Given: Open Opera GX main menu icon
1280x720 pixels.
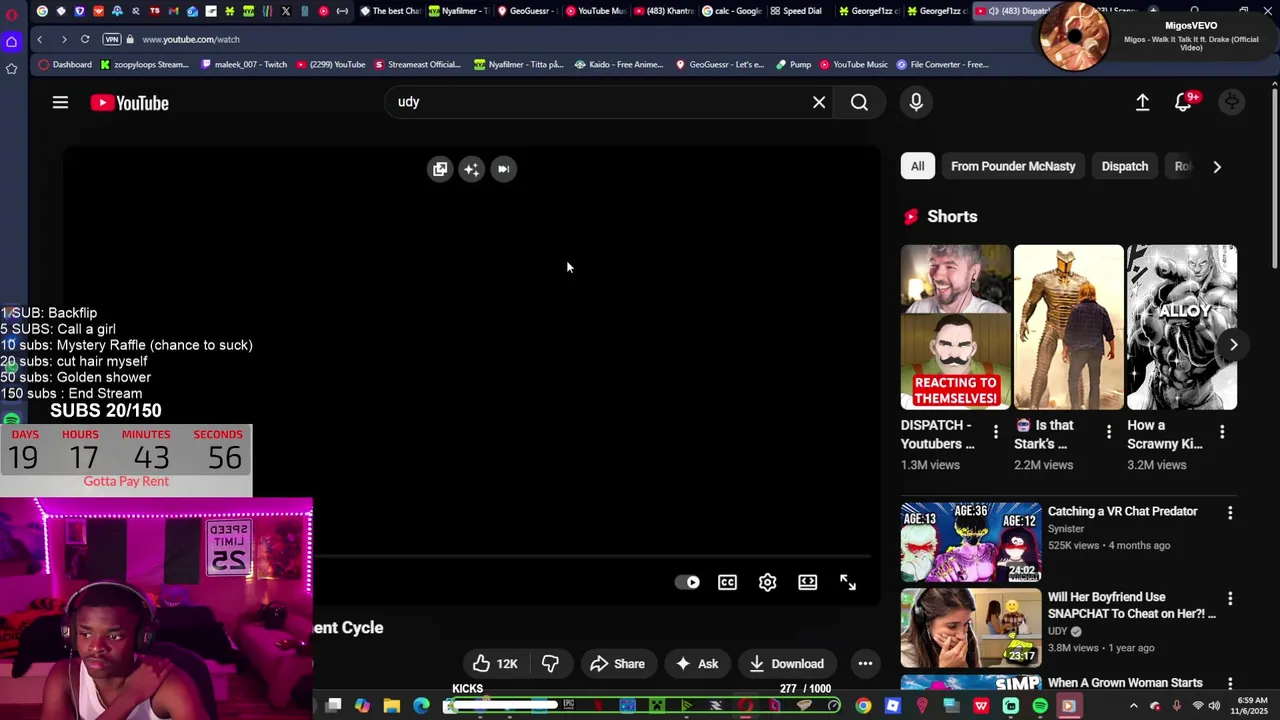Looking at the screenshot, I should 12,14.
